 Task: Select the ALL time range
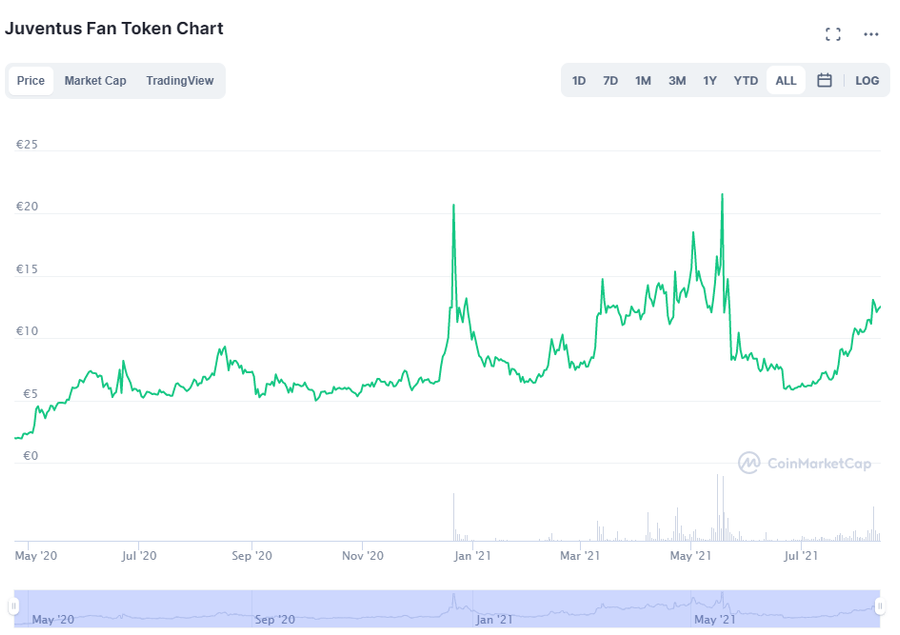click(x=786, y=80)
